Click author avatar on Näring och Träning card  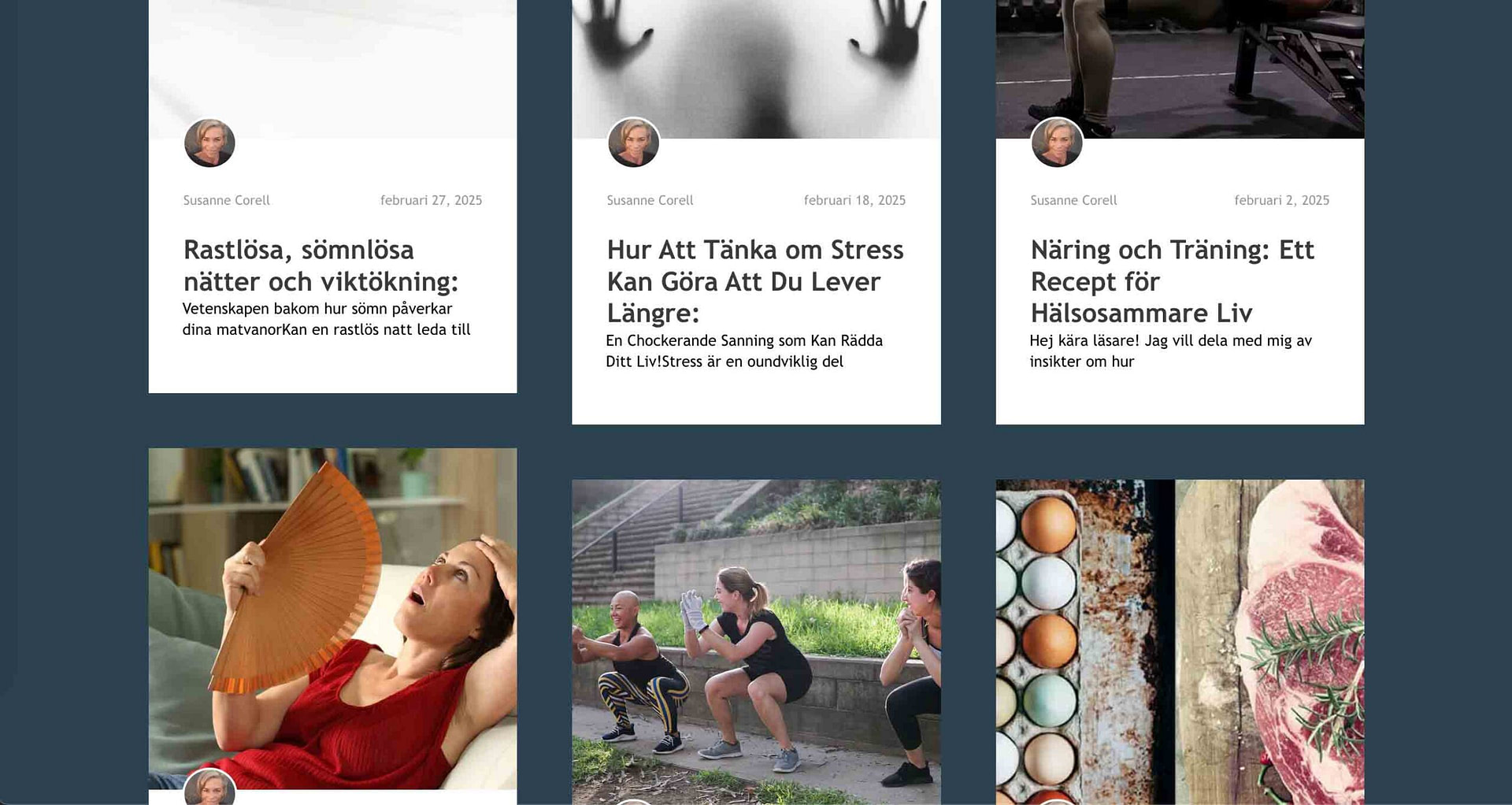coord(1057,143)
